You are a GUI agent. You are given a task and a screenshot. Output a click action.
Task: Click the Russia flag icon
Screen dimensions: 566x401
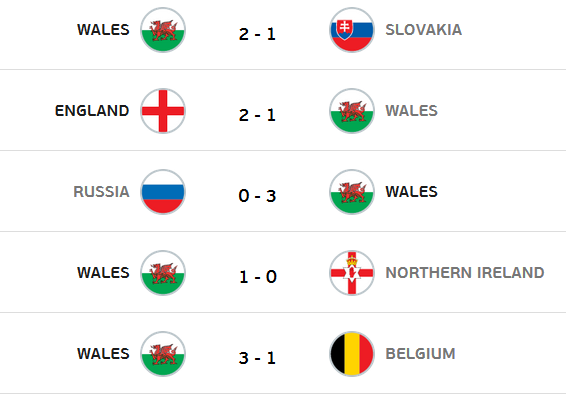(163, 192)
